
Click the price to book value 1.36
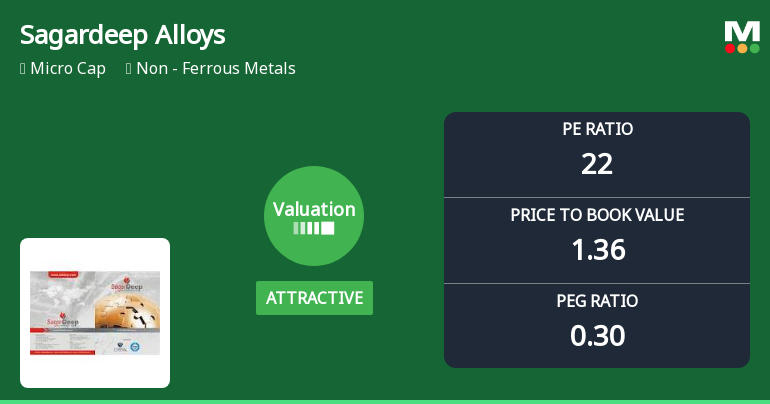pos(597,250)
